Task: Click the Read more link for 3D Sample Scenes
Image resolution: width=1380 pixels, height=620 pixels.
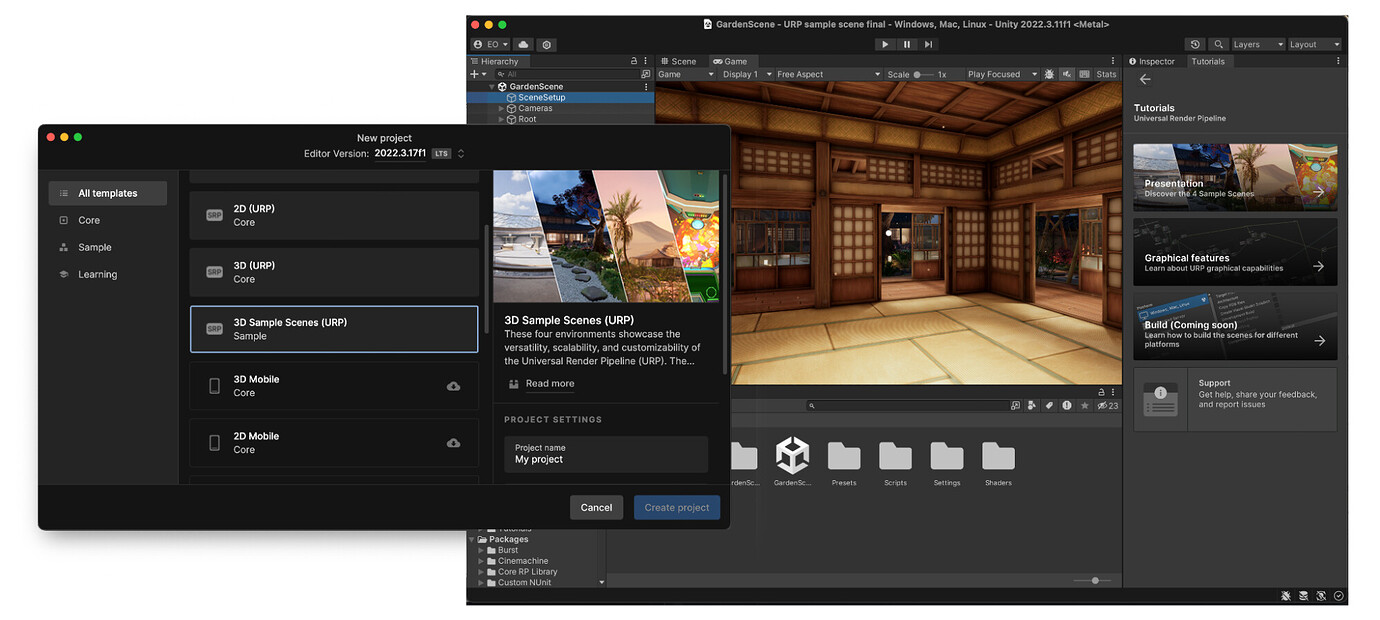Action: click(549, 383)
